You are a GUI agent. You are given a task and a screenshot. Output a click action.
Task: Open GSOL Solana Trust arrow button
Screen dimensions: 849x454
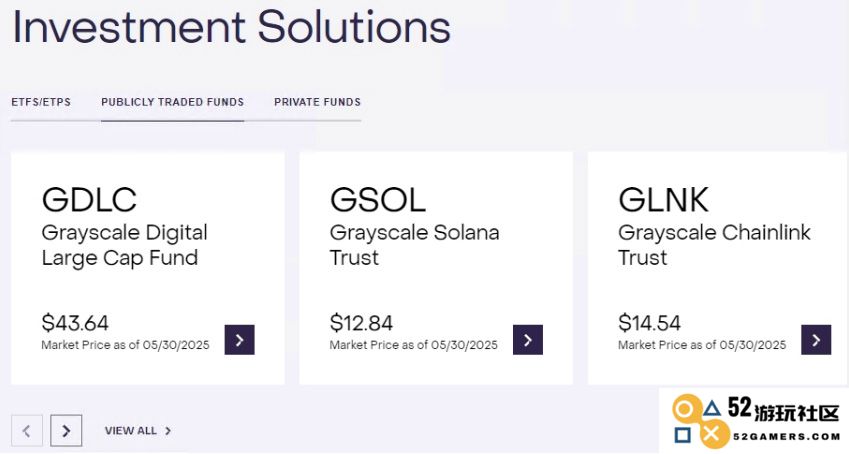coord(528,340)
